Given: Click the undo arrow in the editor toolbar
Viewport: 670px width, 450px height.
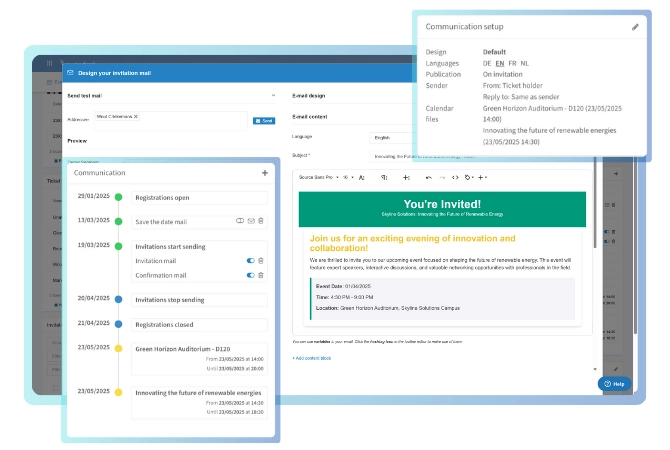Looking at the screenshot, I should tap(429, 177).
